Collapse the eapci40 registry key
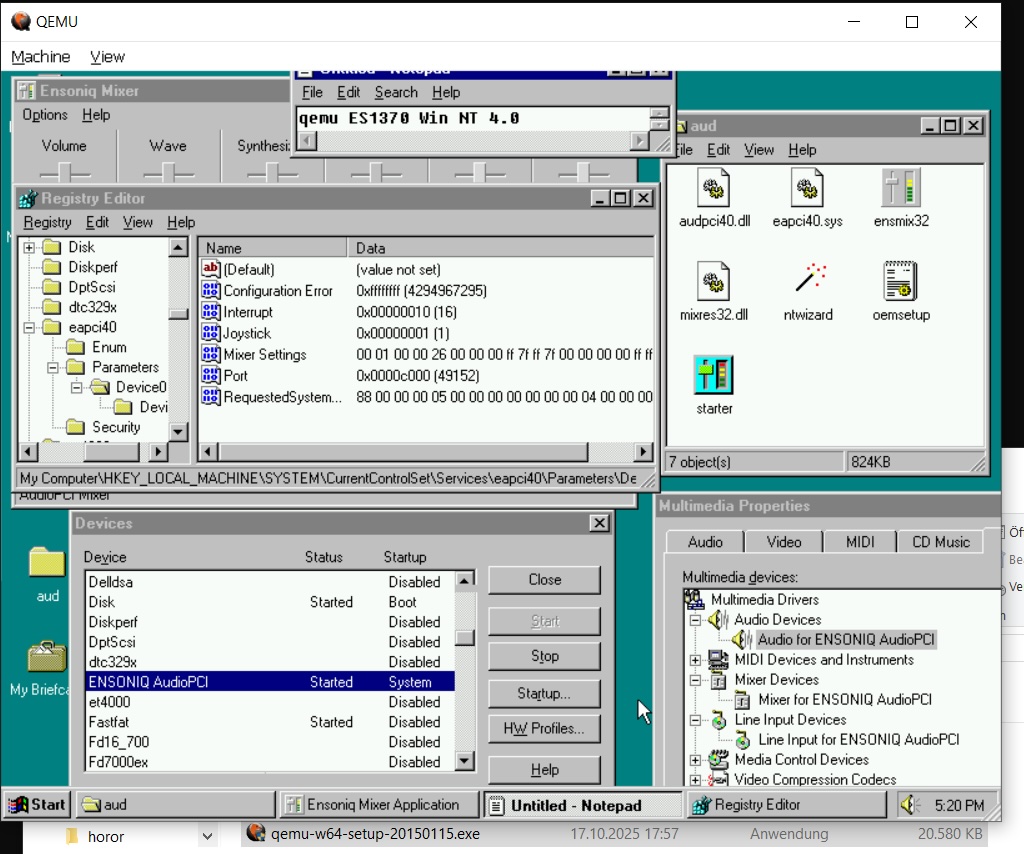This screenshot has height=854, width=1024. tap(29, 327)
